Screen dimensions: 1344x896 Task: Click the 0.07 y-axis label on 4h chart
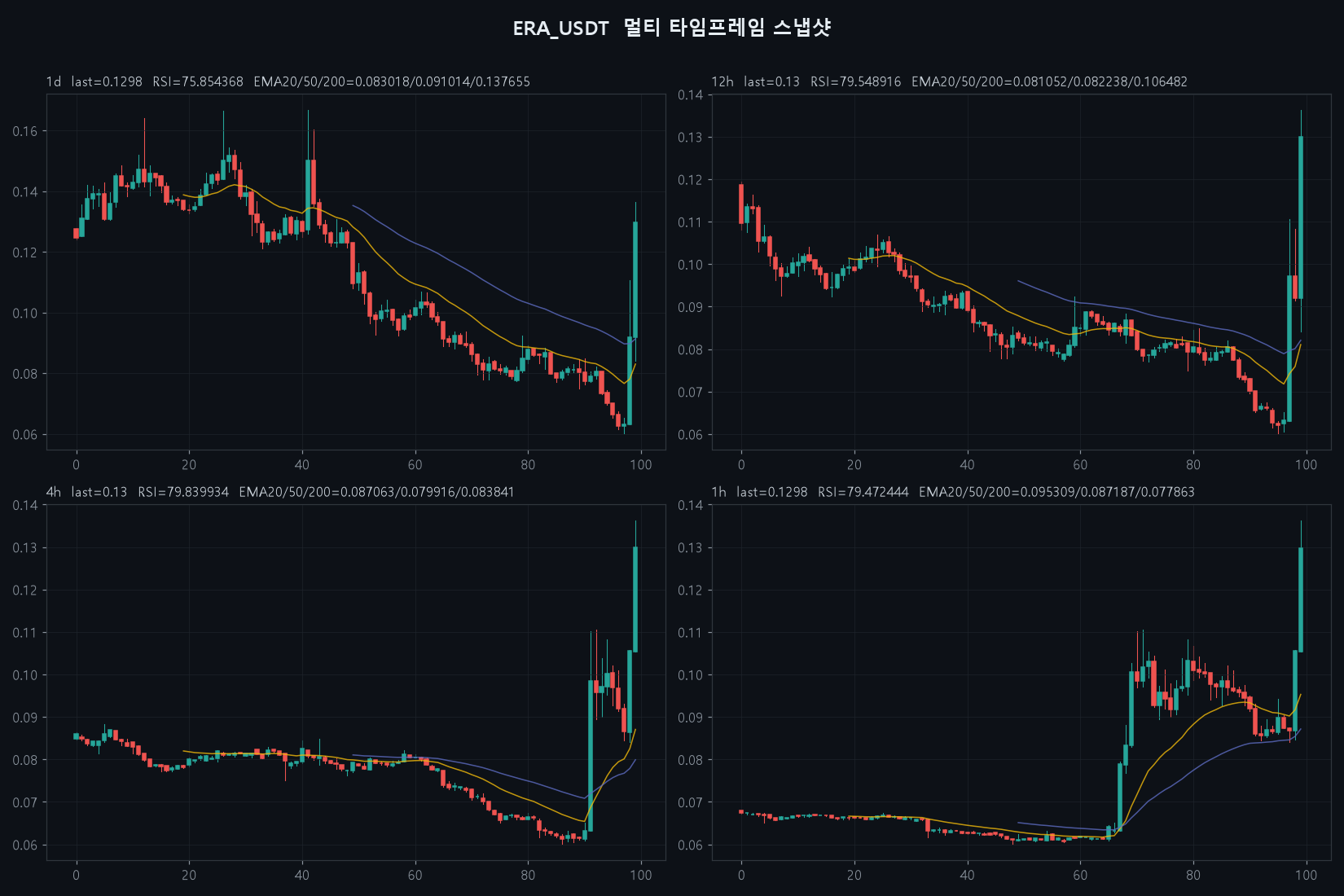click(24, 802)
